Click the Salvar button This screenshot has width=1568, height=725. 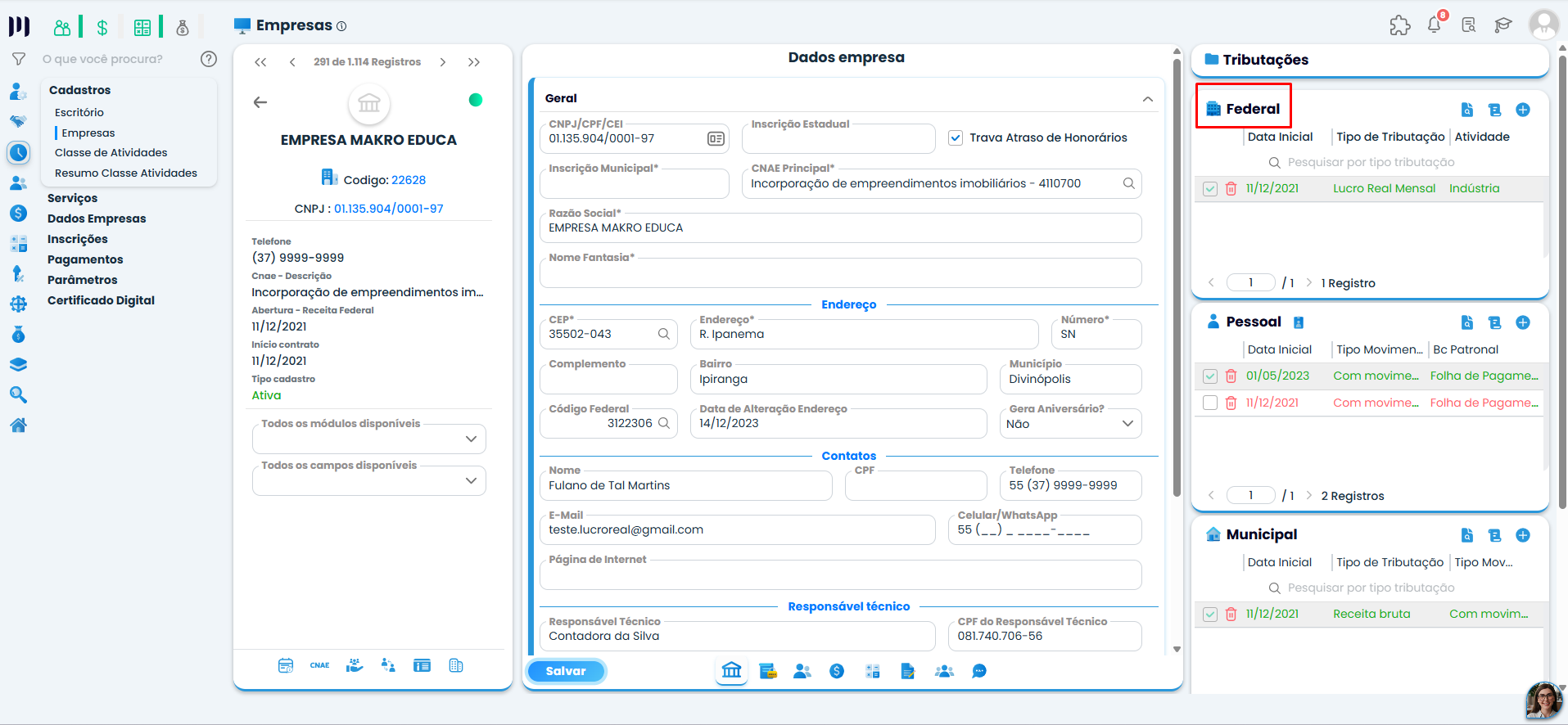[566, 671]
